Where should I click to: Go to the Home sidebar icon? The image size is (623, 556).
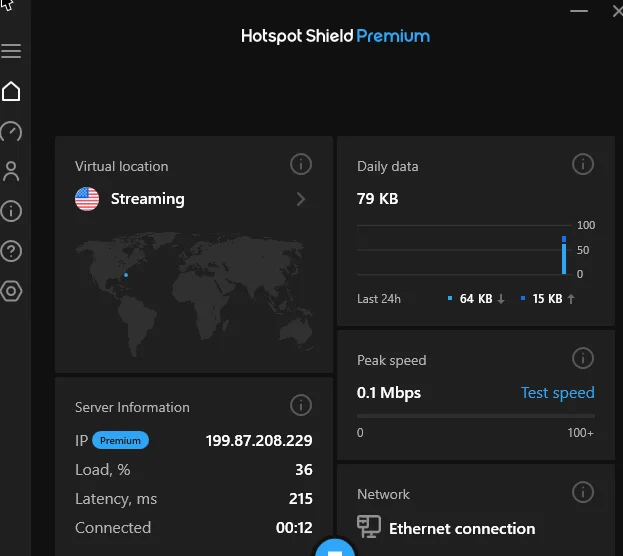pyautogui.click(x=11, y=91)
